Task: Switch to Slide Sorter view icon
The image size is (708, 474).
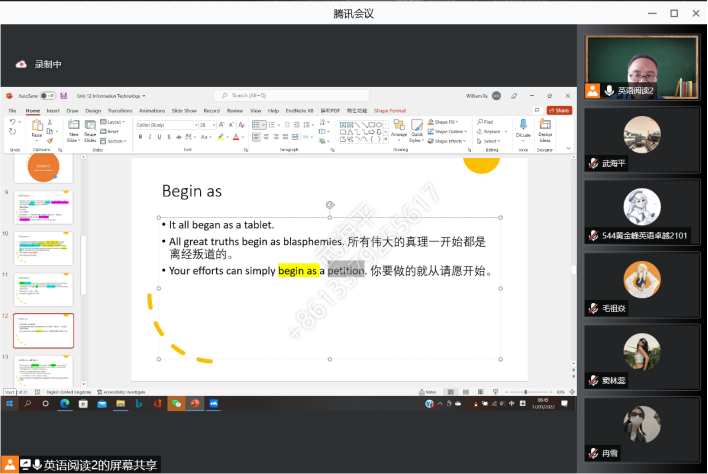Action: point(466,392)
